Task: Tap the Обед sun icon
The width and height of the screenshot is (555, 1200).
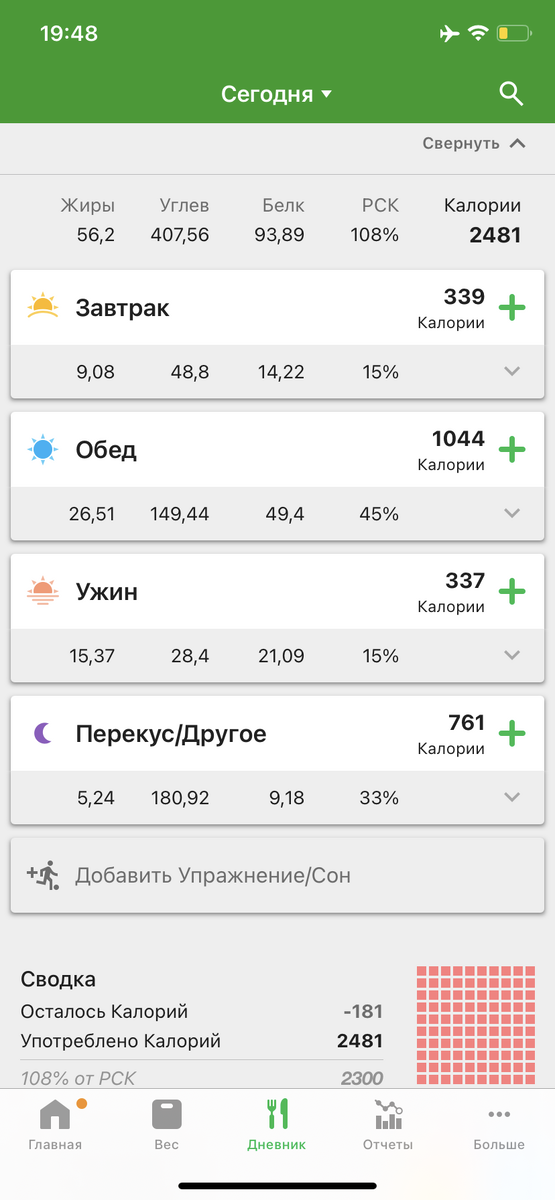Action: (43, 450)
